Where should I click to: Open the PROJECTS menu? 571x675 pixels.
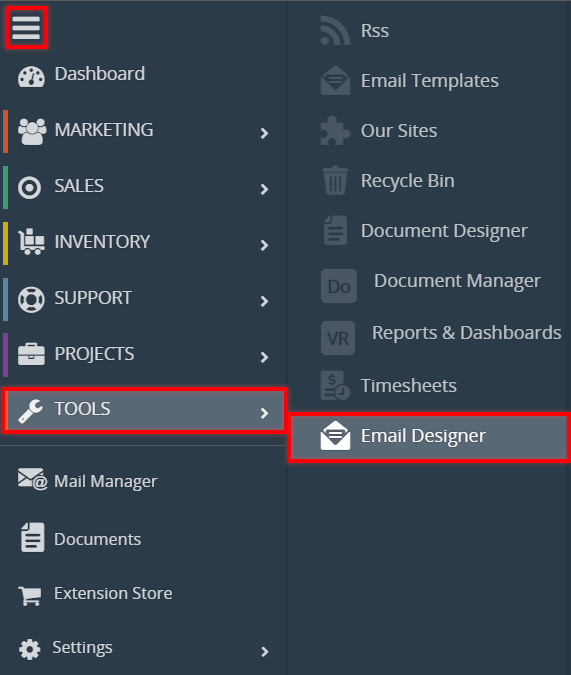(x=94, y=353)
